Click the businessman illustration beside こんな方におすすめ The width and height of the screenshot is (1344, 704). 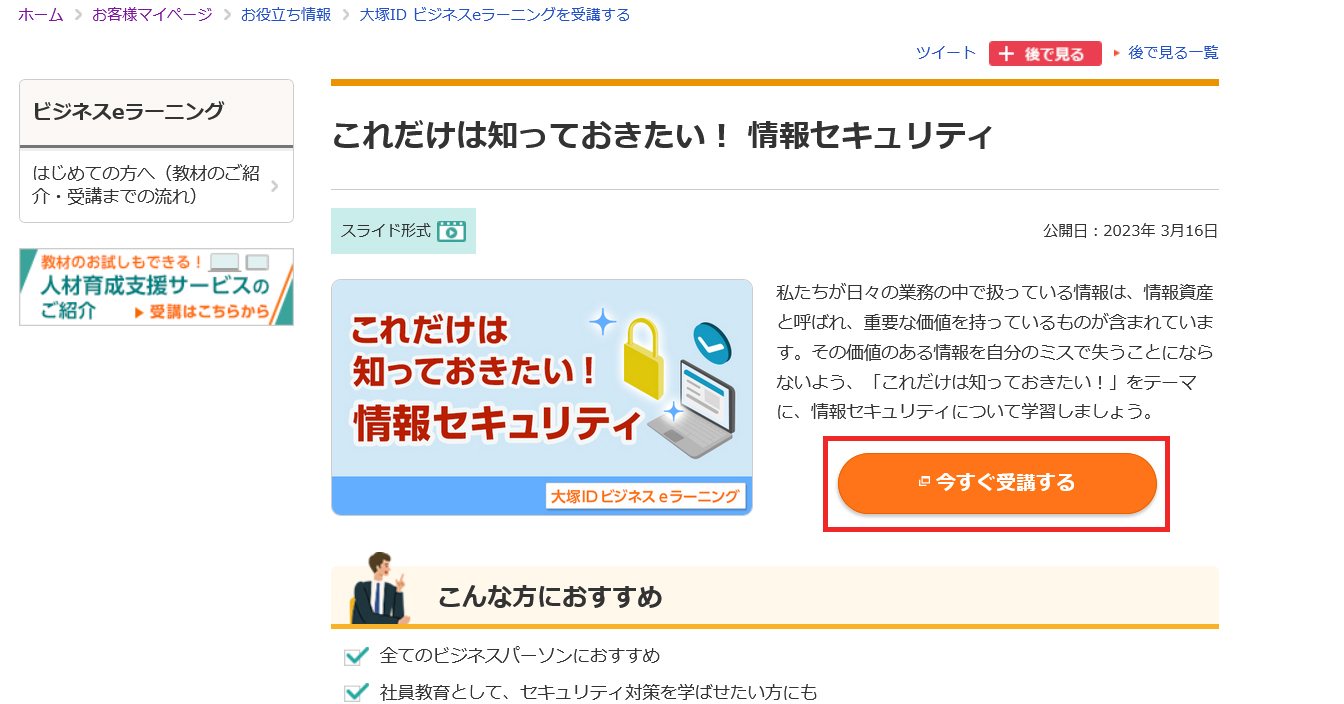(379, 588)
